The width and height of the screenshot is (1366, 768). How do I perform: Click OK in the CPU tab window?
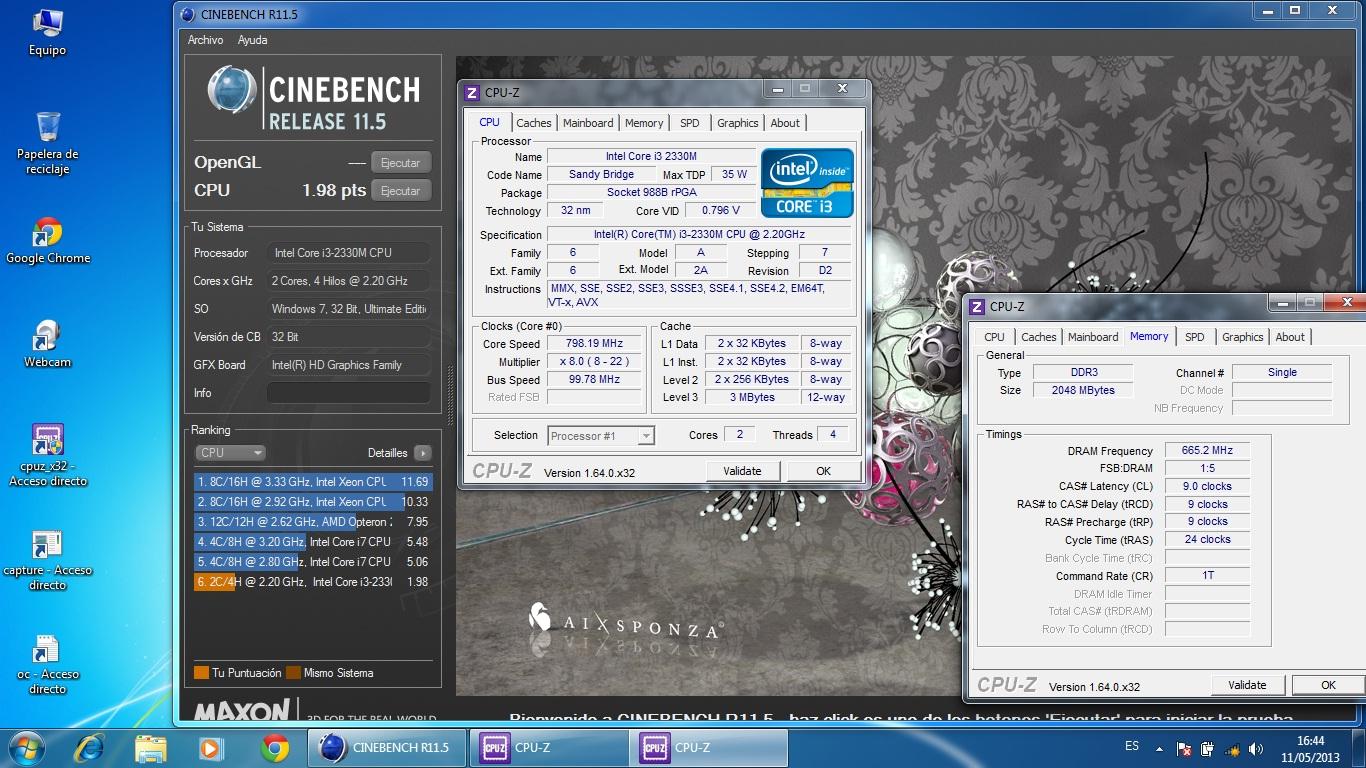(x=823, y=471)
